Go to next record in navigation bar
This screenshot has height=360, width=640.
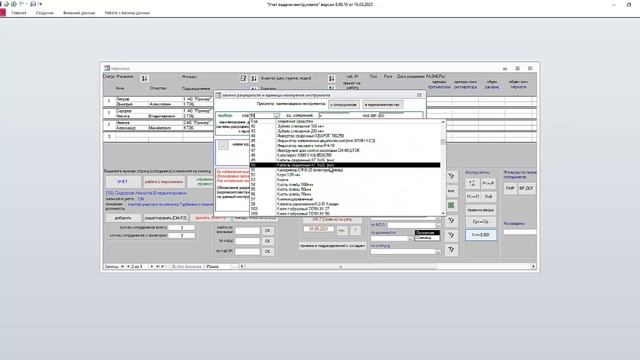pyautogui.click(x=152, y=267)
